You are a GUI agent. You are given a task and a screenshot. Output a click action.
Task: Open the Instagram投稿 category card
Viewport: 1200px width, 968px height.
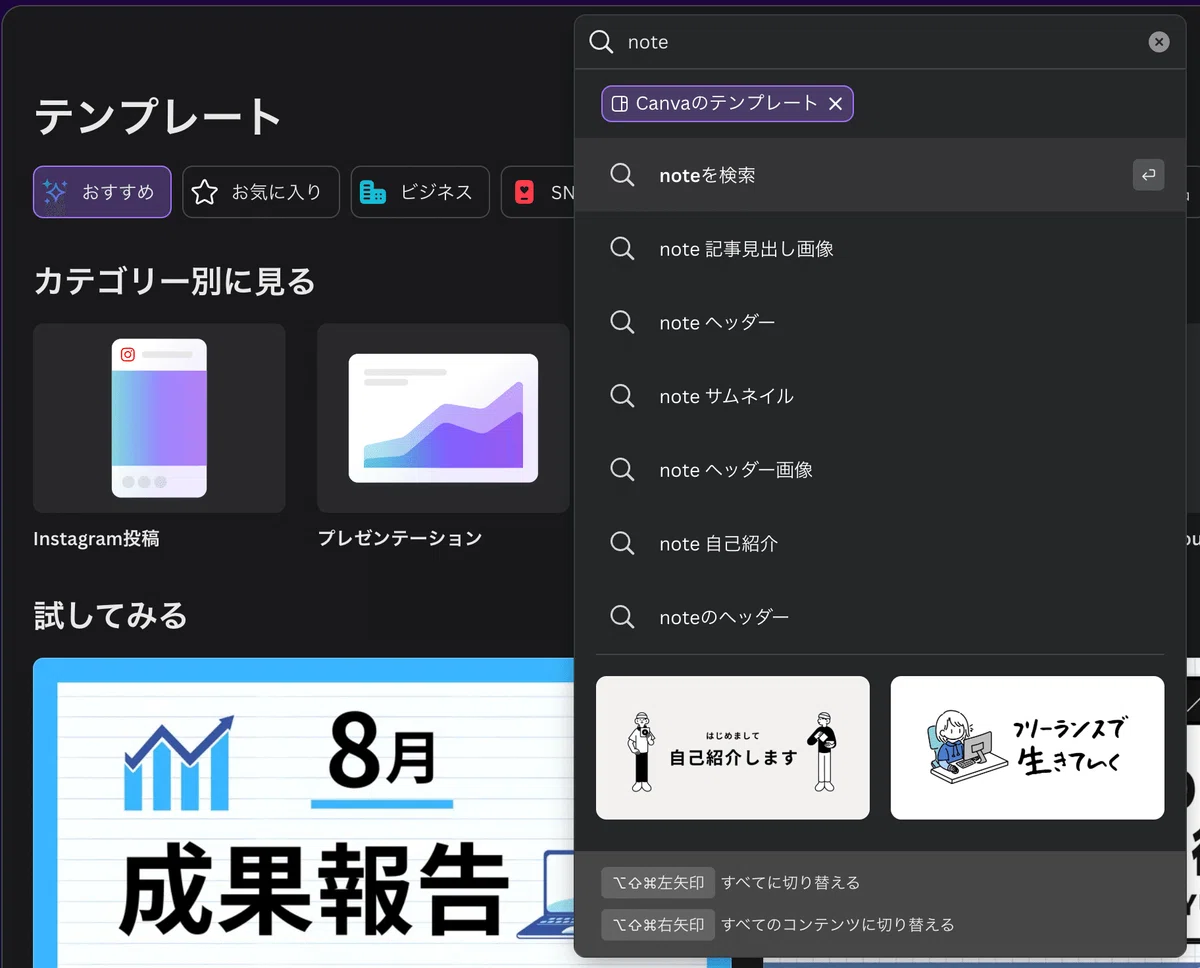[159, 418]
